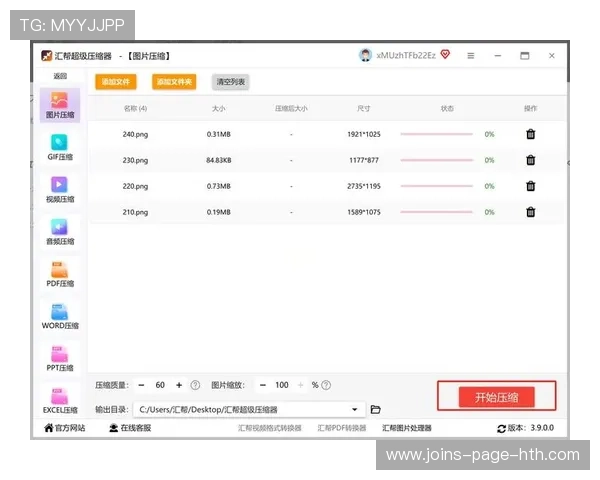This screenshot has height=480, width=600.
Task: Click the help icon beside 压缩质量
Action: coord(195,385)
